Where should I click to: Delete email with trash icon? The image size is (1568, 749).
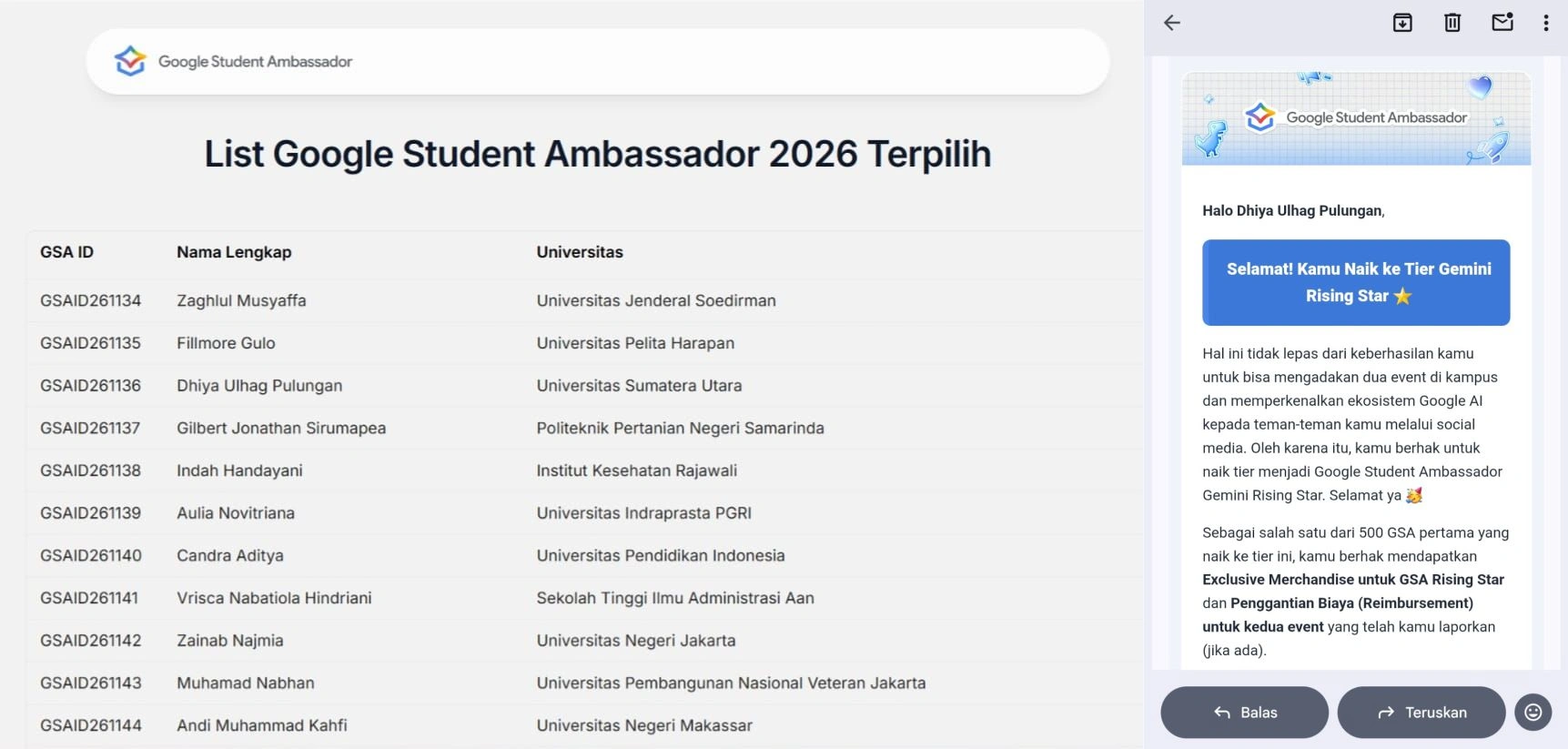[1452, 23]
